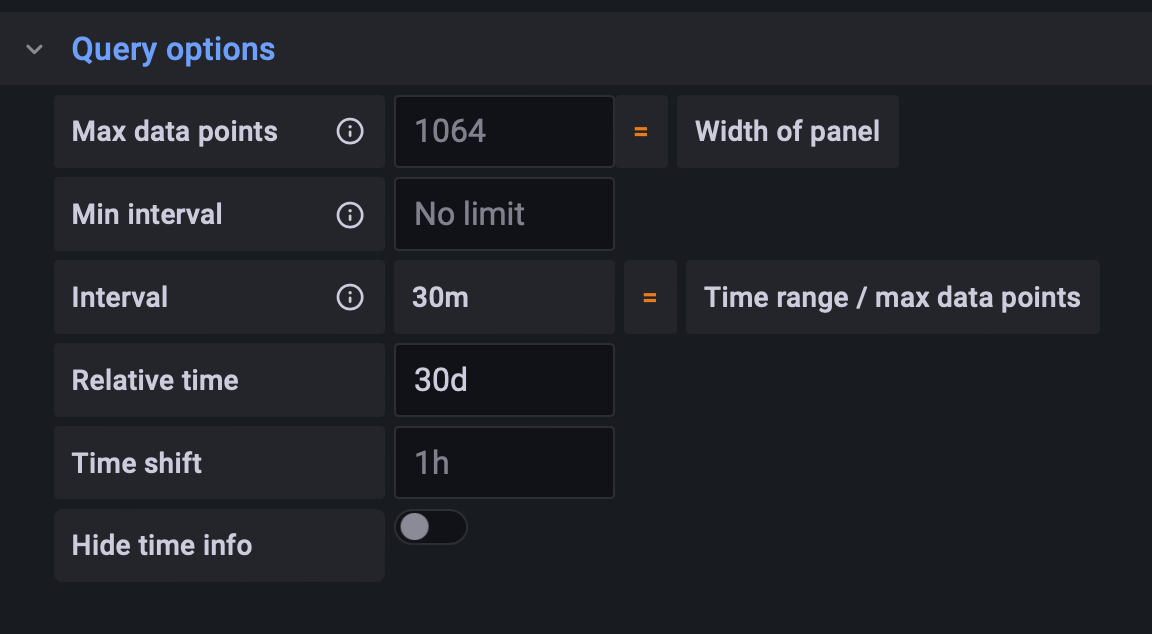This screenshot has height=634, width=1152.
Task: Click the Max data points label
Action: (175, 131)
